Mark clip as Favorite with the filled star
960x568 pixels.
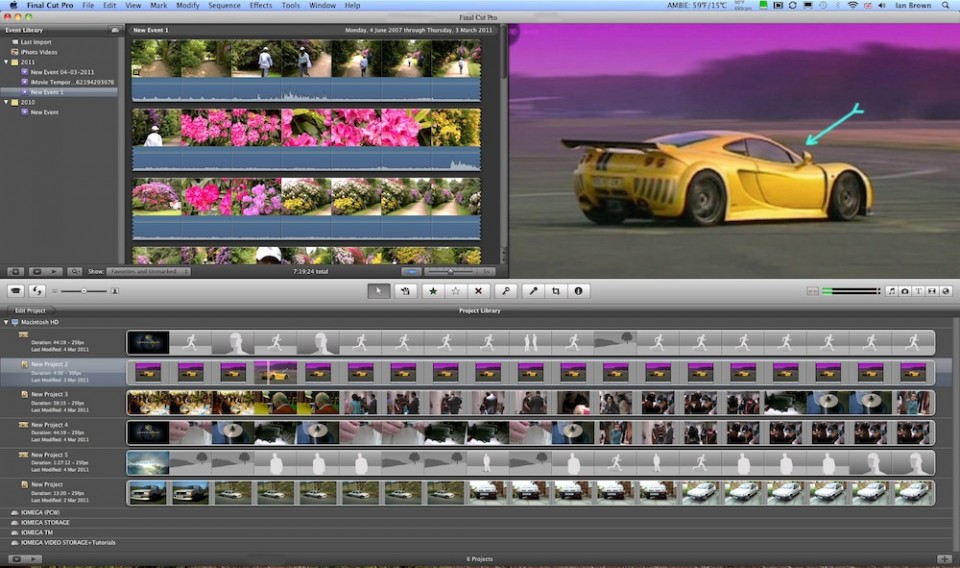click(433, 291)
